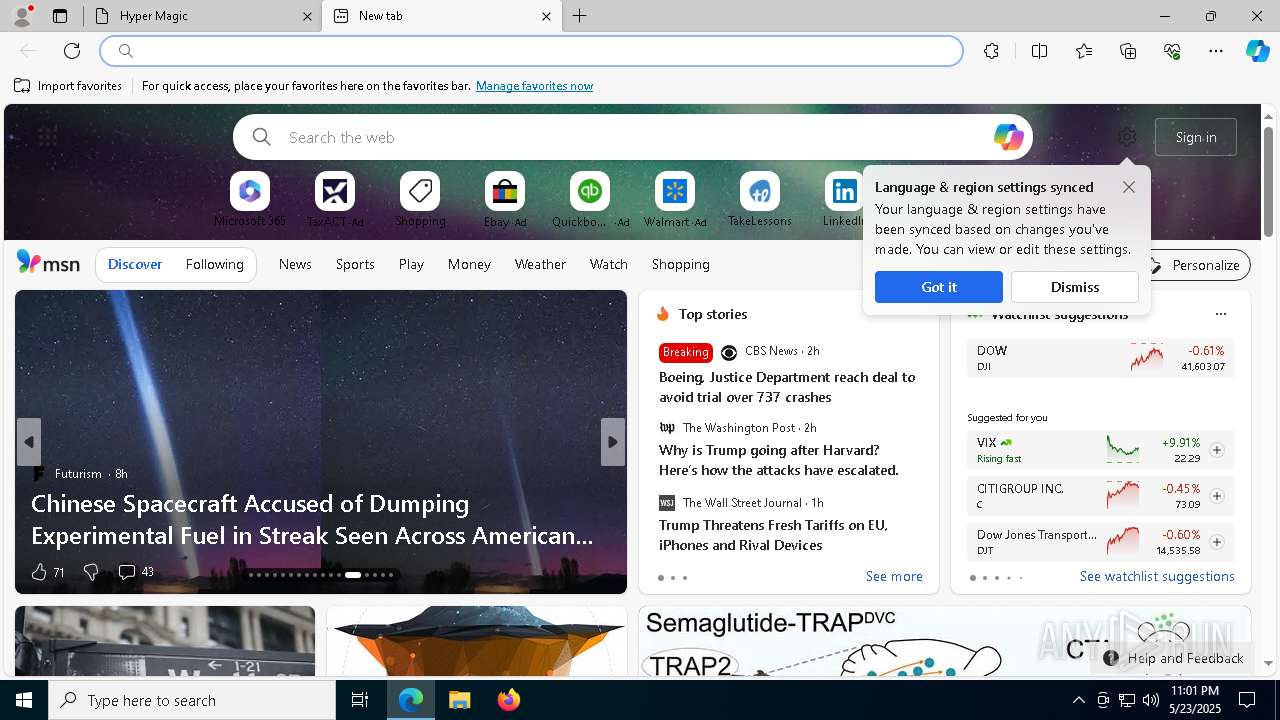Show next carousel story arrow
The height and width of the screenshot is (720, 1280).
point(613,442)
